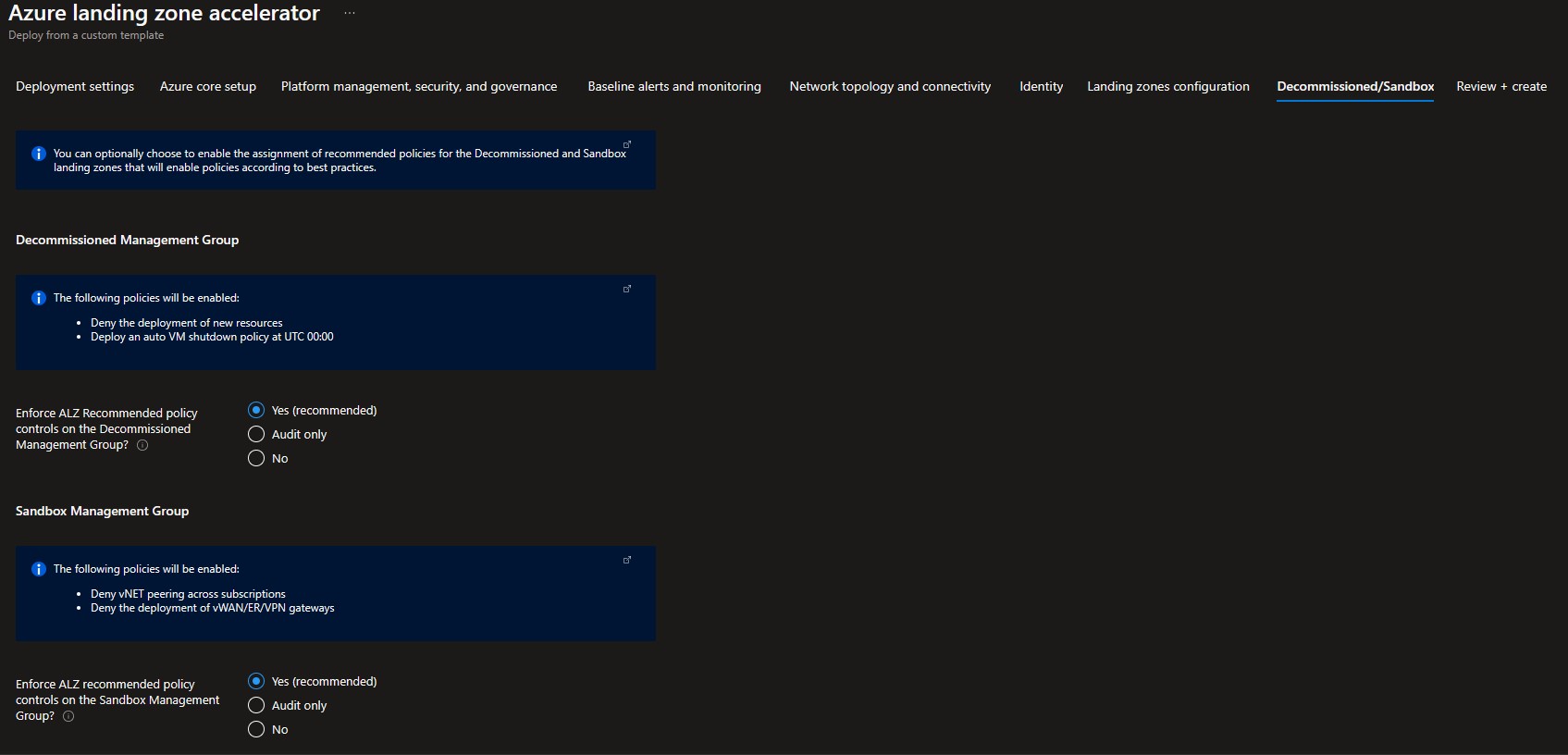Click 'Deny vNET peering across subscriptions' text
Viewport: 1568px width, 755px height.
[x=188, y=594]
